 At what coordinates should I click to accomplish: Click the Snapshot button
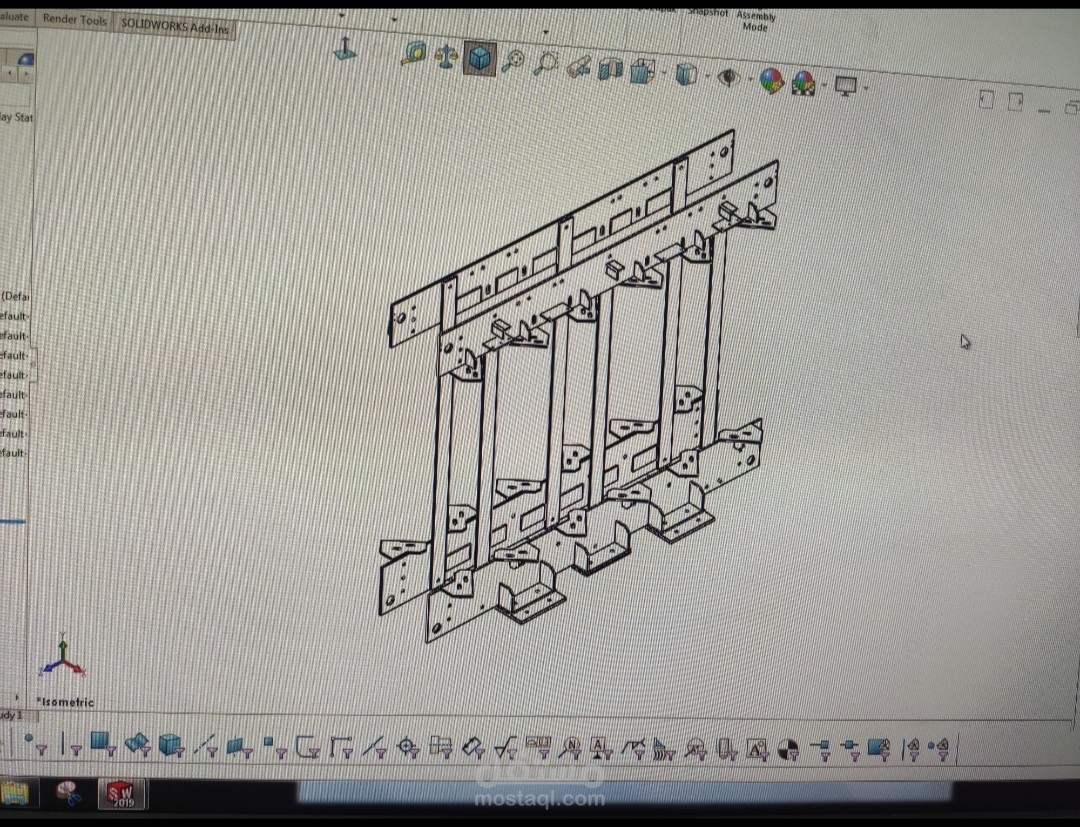click(x=707, y=12)
